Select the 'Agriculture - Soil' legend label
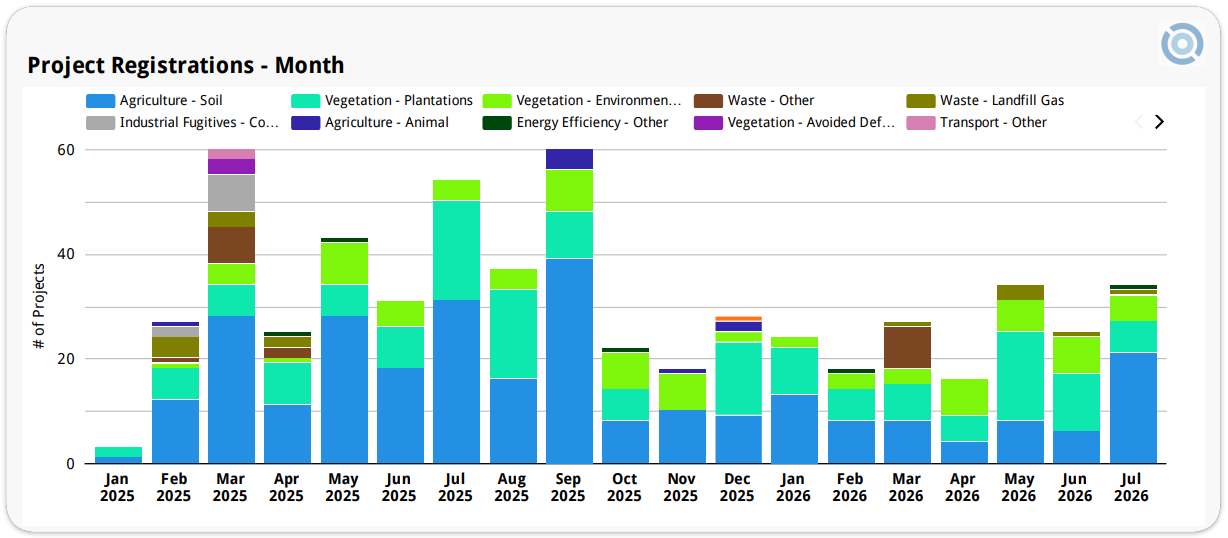Image resolution: width=1228 pixels, height=538 pixels. tap(171, 101)
